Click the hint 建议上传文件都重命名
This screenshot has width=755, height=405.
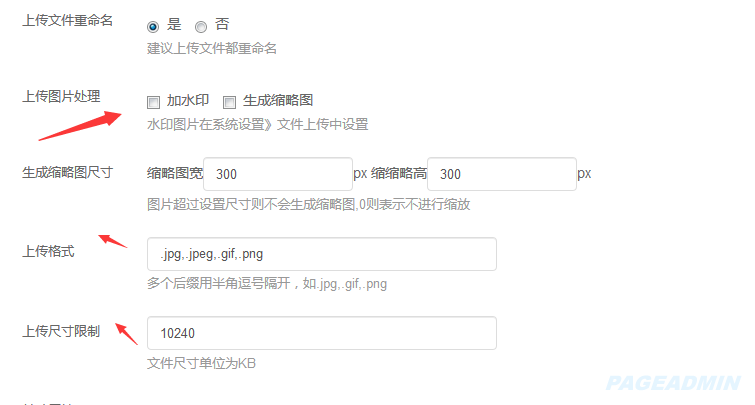click(212, 49)
